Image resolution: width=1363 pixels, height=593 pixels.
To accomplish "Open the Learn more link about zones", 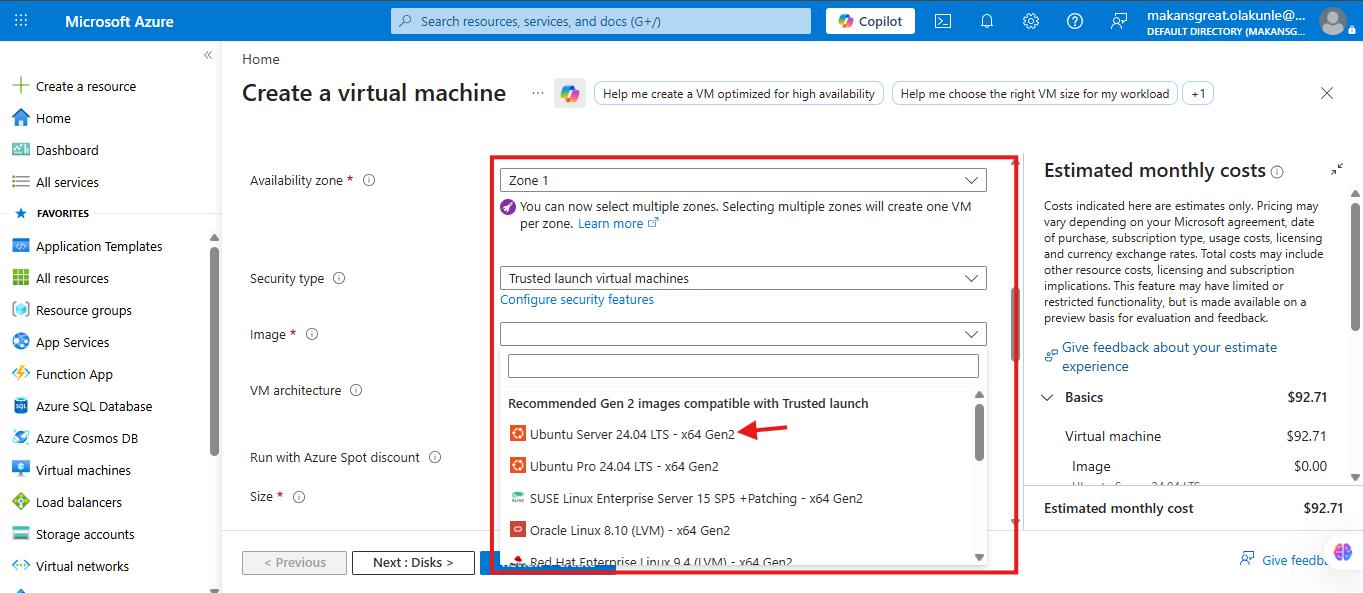I will coord(618,224).
